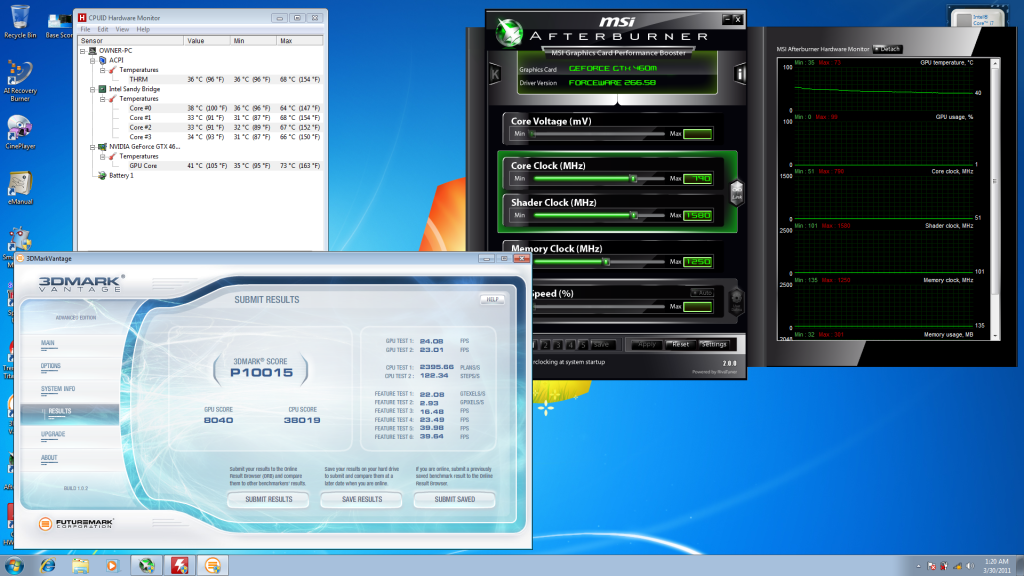Image resolution: width=1024 pixels, height=576 pixels.
Task: Collapse the NVIDIA GeForce GTX node
Action: click(93, 147)
